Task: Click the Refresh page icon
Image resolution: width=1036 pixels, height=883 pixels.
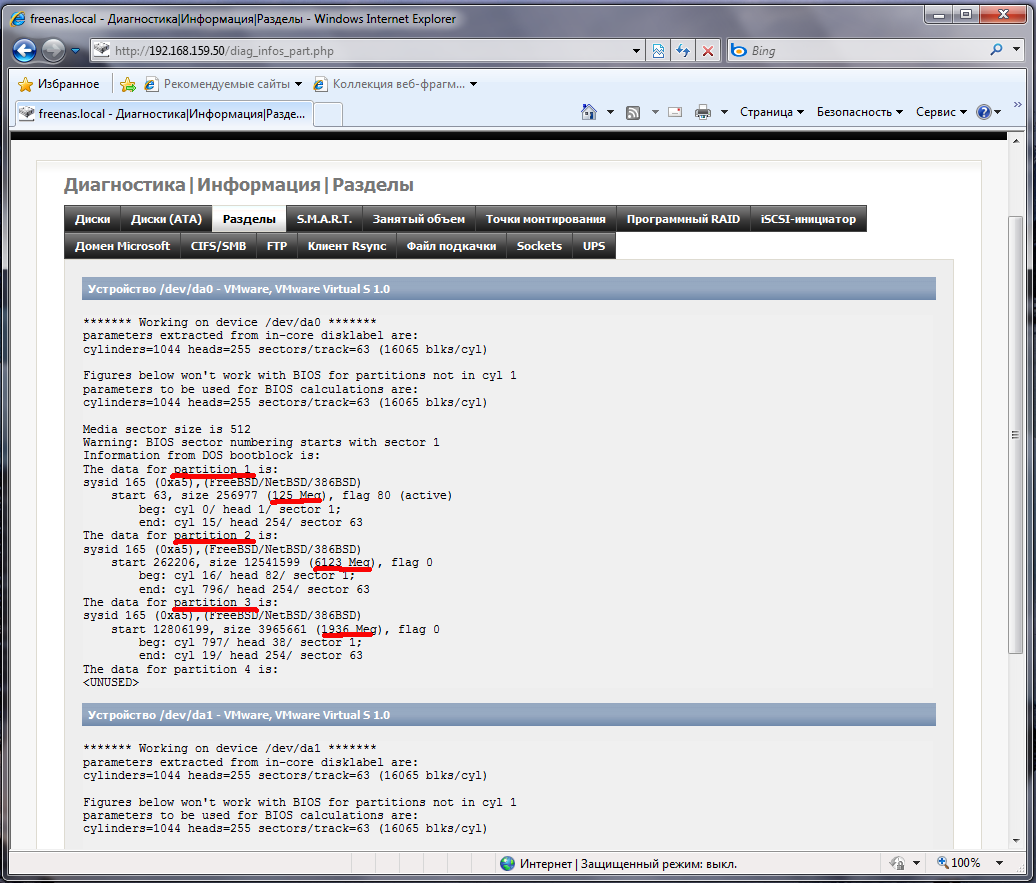Action: 683,51
